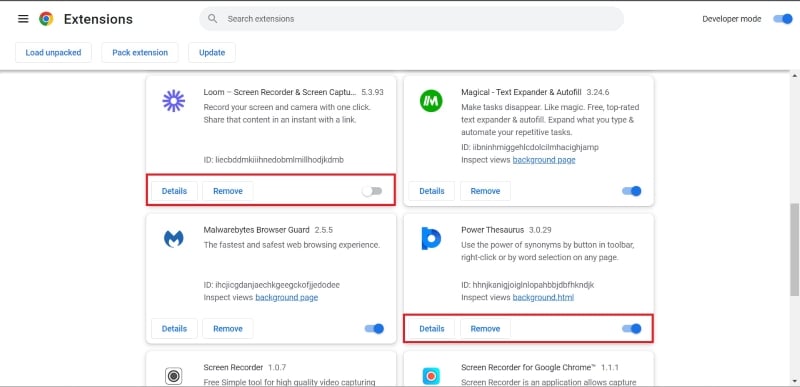Click Loom ID liecbddmkiiihnedobmlmillhodjkdmb text
Image resolution: width=800 pixels, height=387 pixels.
(x=273, y=160)
